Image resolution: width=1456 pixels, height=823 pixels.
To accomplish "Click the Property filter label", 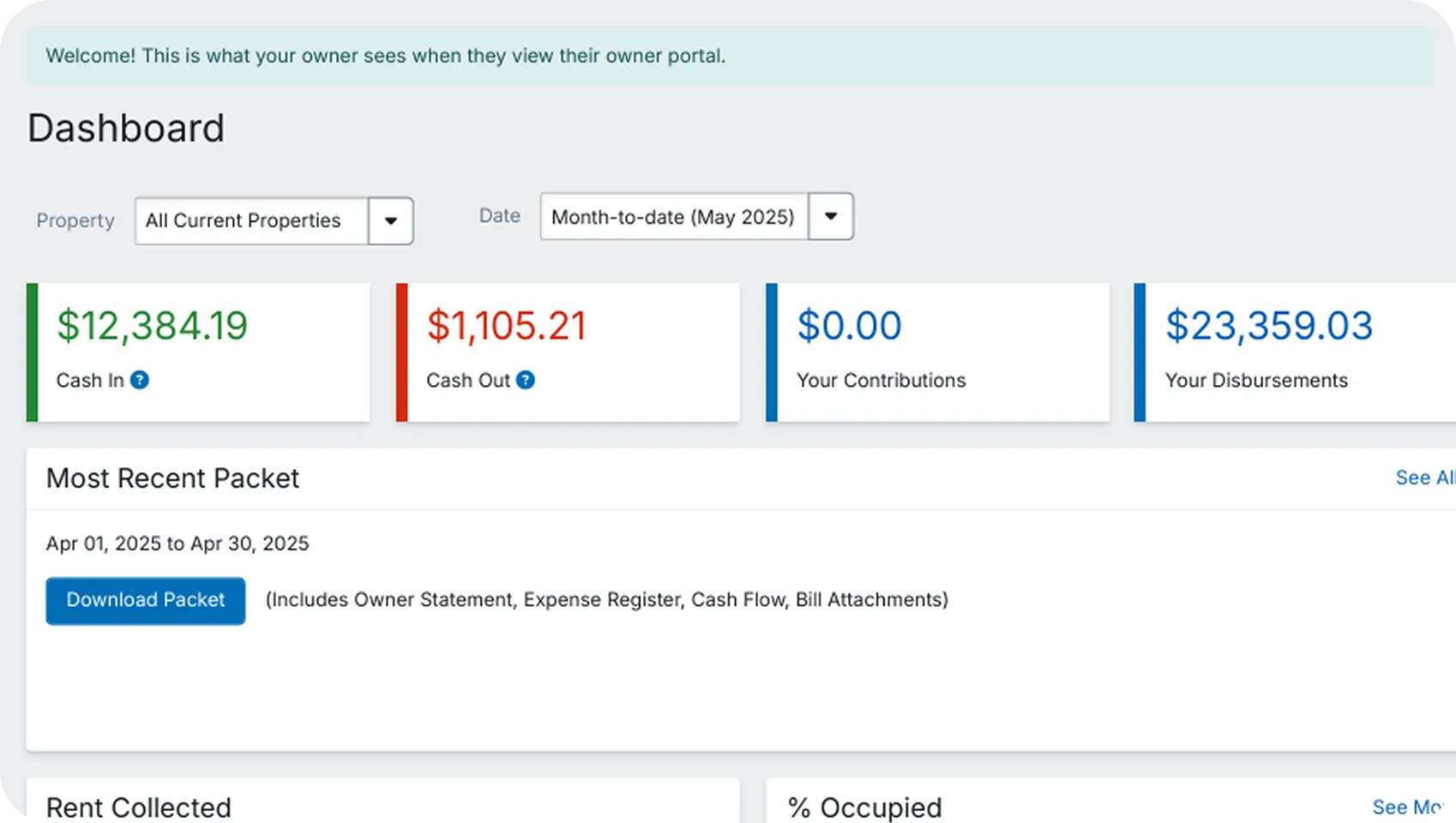I will tap(75, 221).
